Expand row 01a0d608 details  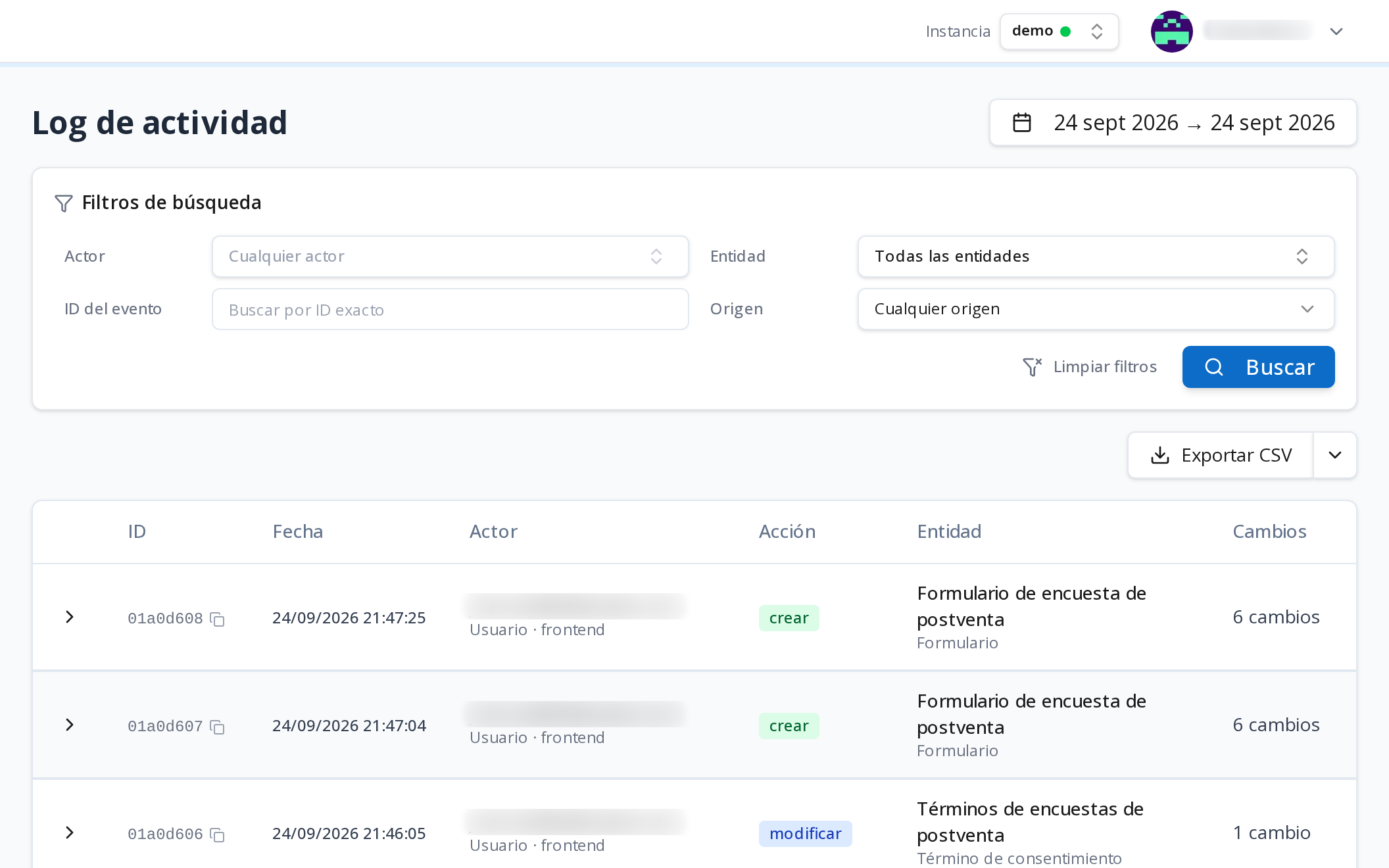tap(70, 617)
